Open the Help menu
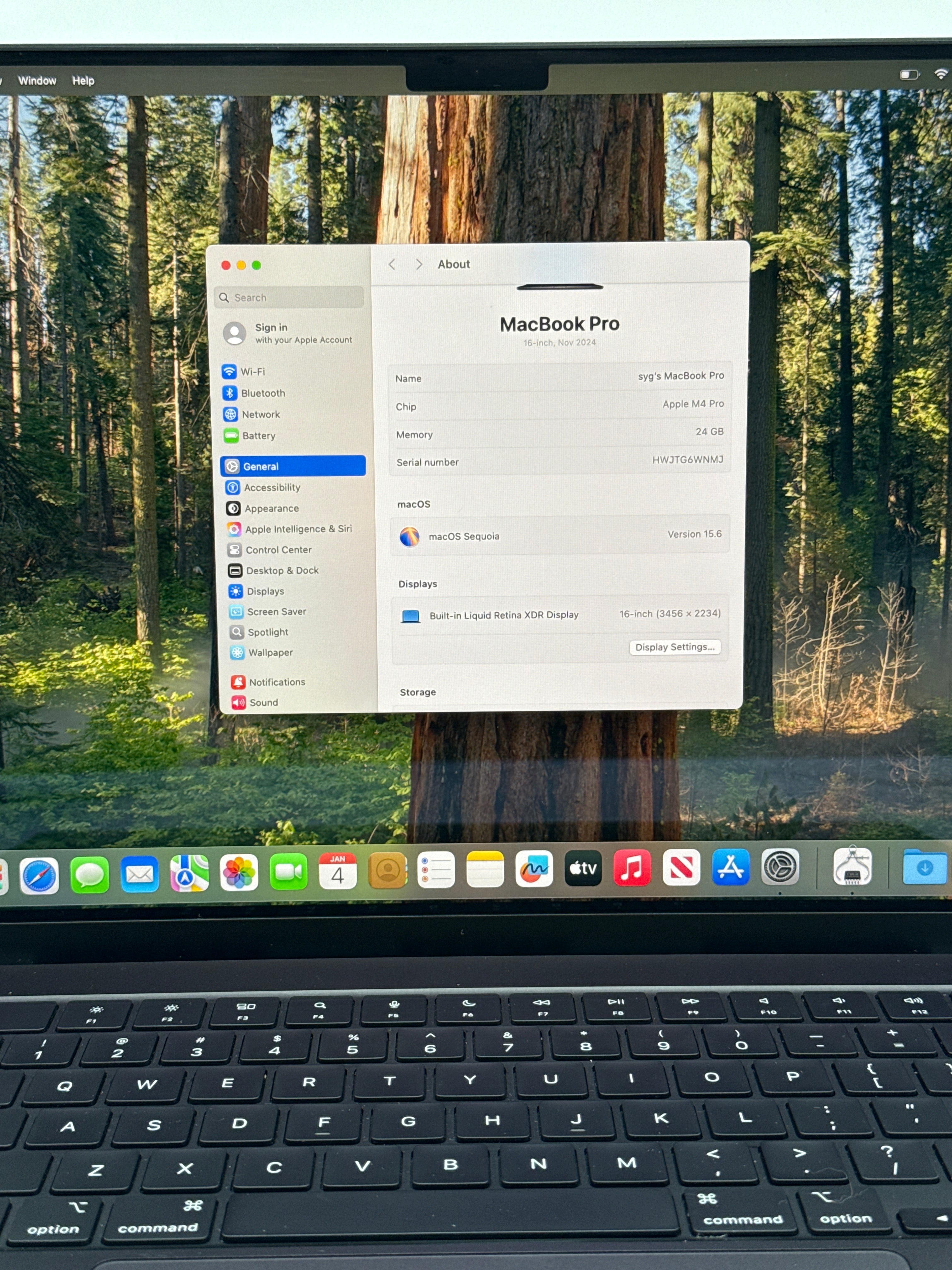This screenshot has height=1270, width=952. click(83, 81)
